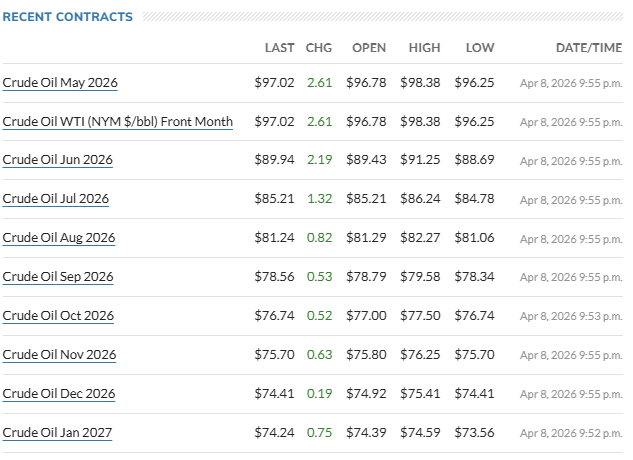Select the 0.75 change value for Jan 2027
Viewport: 633px width, 460px height.
pyautogui.click(x=319, y=433)
